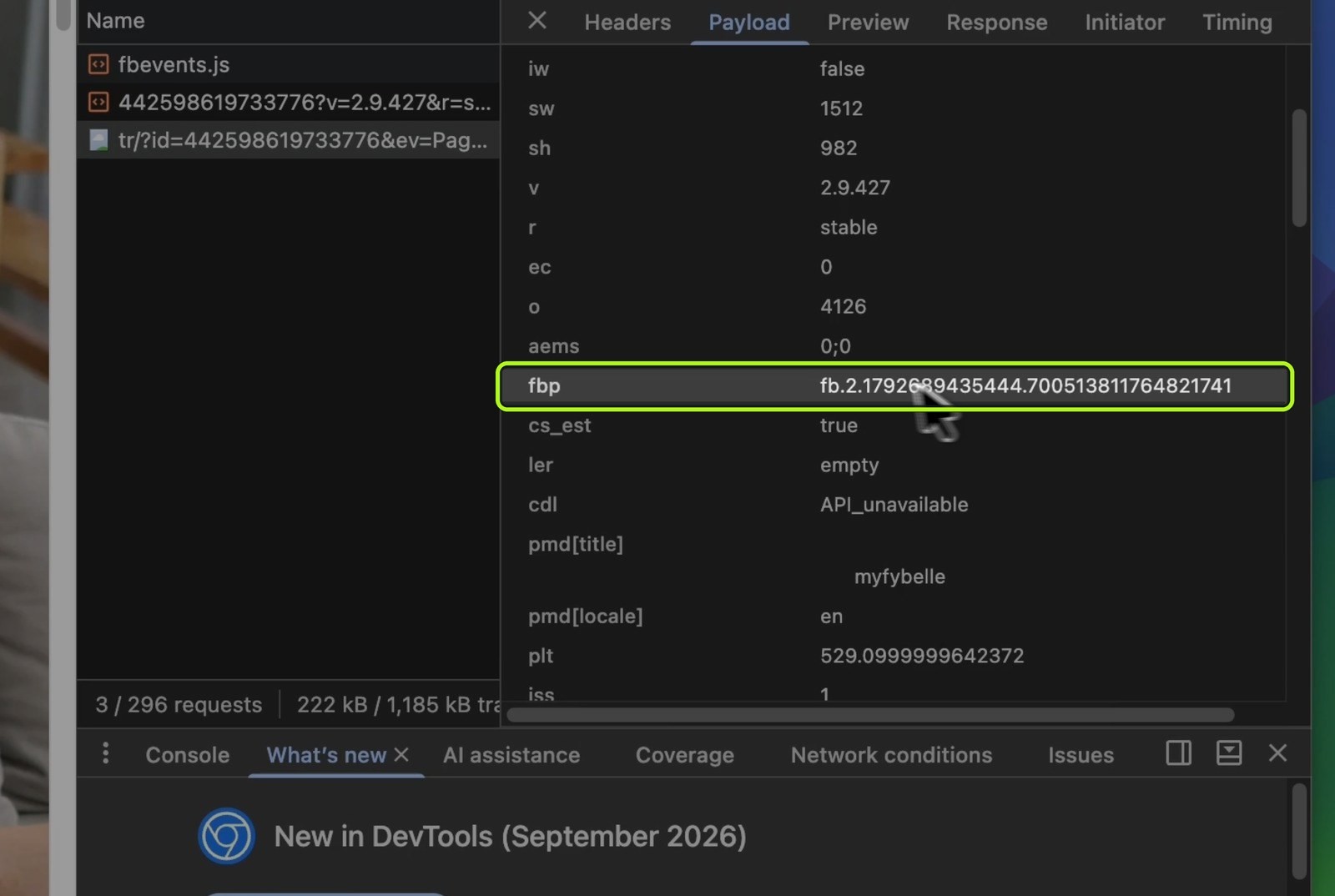
Task: Select the fbevents.js request
Action: (x=288, y=64)
